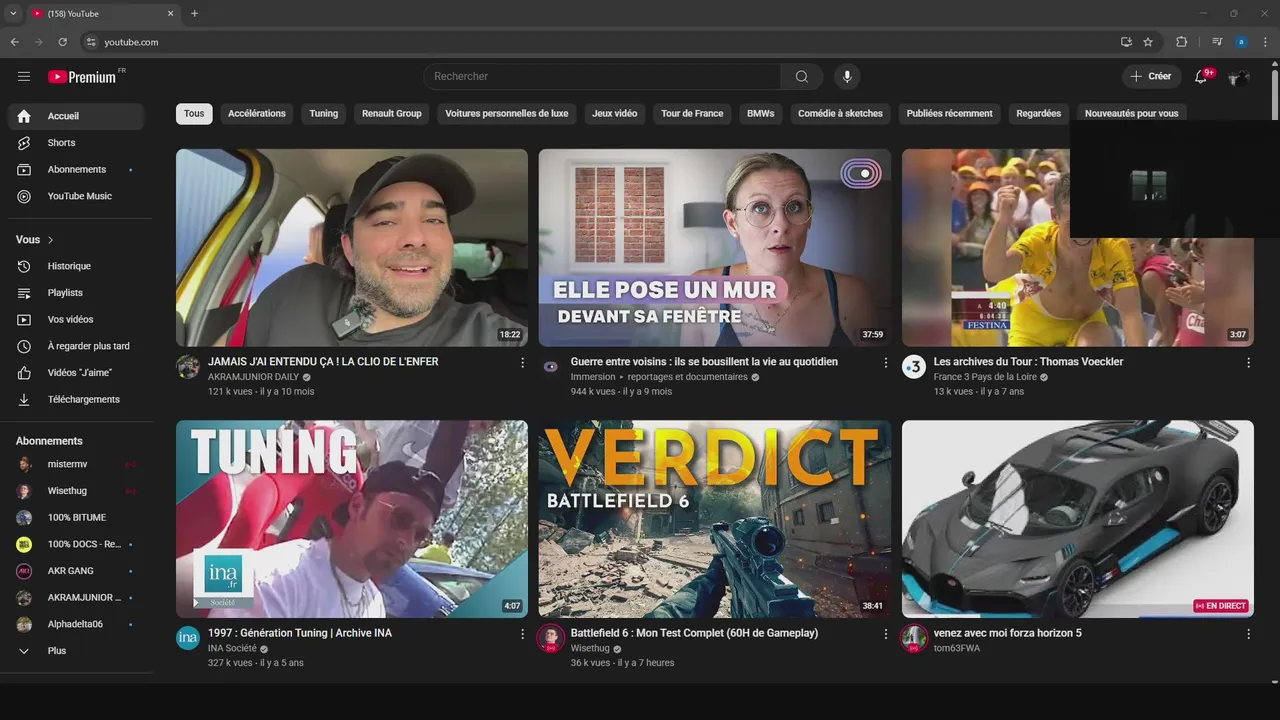The width and height of the screenshot is (1280, 720).
Task: Bookmark this page with the star icon
Action: pyautogui.click(x=1148, y=42)
